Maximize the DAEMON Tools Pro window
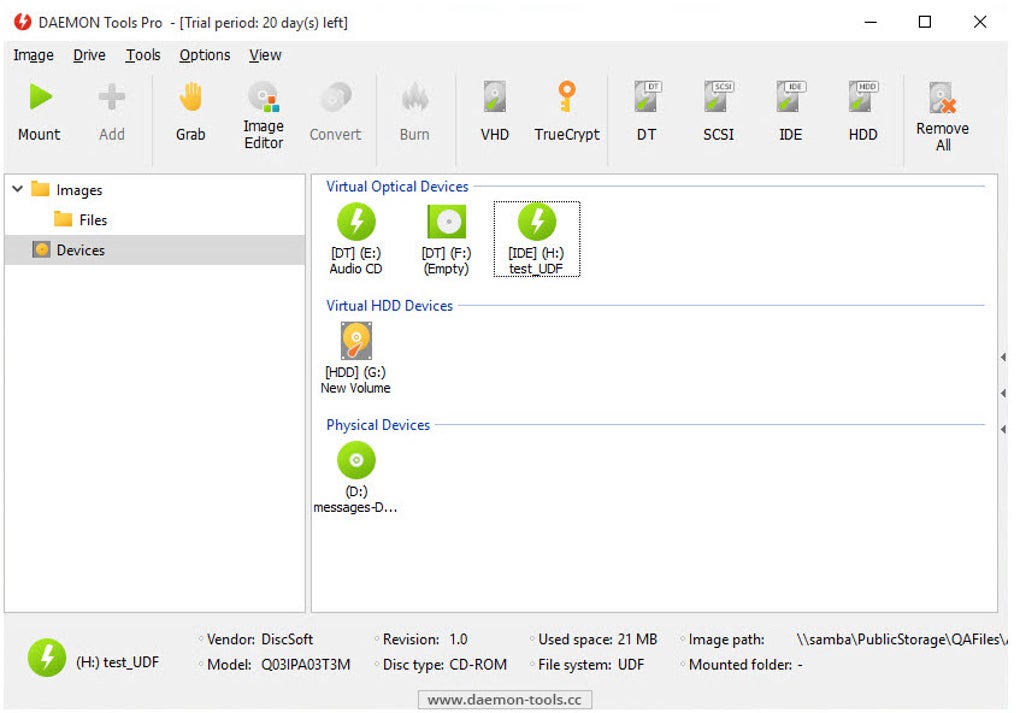This screenshot has width=1020, height=713. click(924, 22)
